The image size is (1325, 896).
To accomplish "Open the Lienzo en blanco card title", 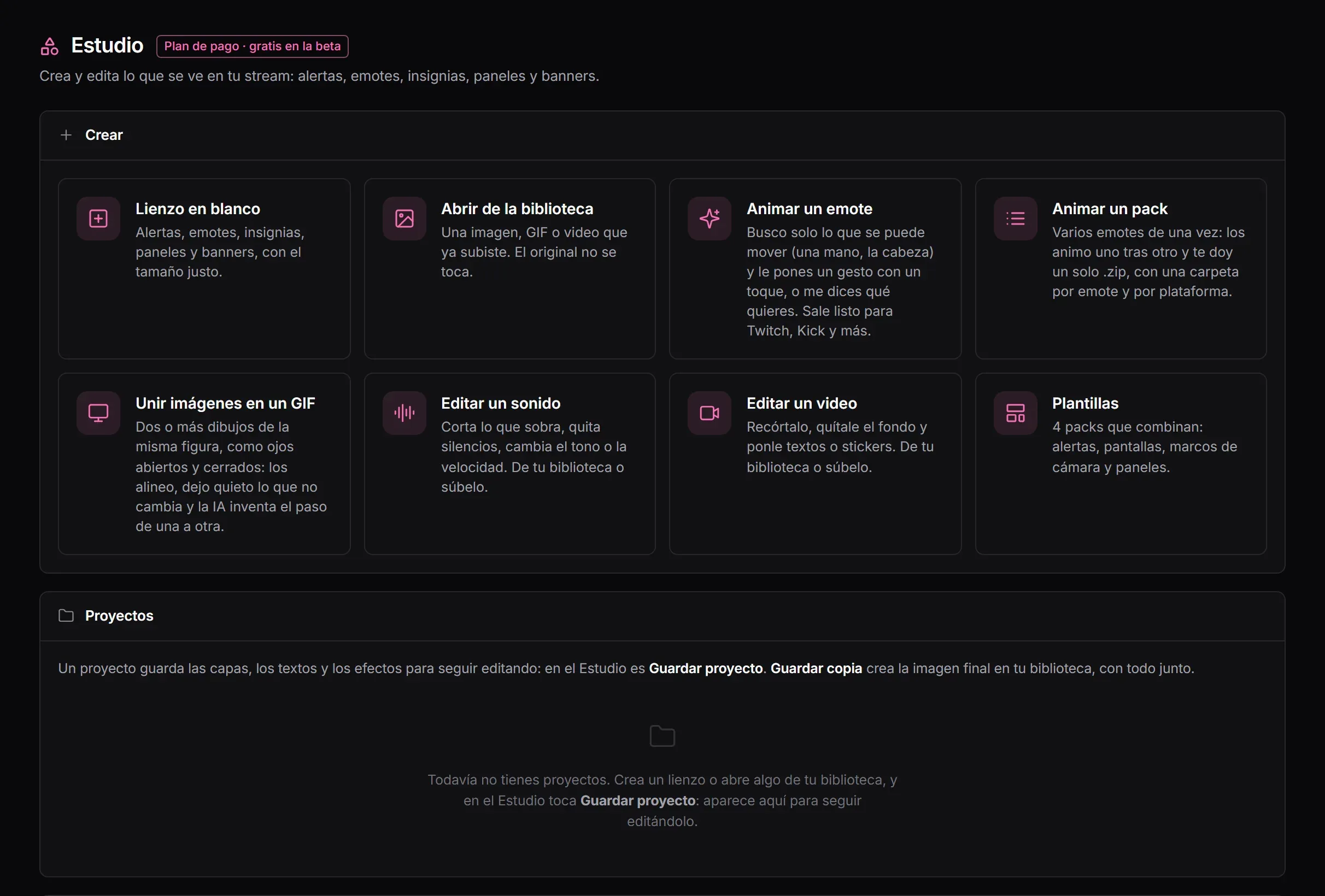I will coord(198,209).
